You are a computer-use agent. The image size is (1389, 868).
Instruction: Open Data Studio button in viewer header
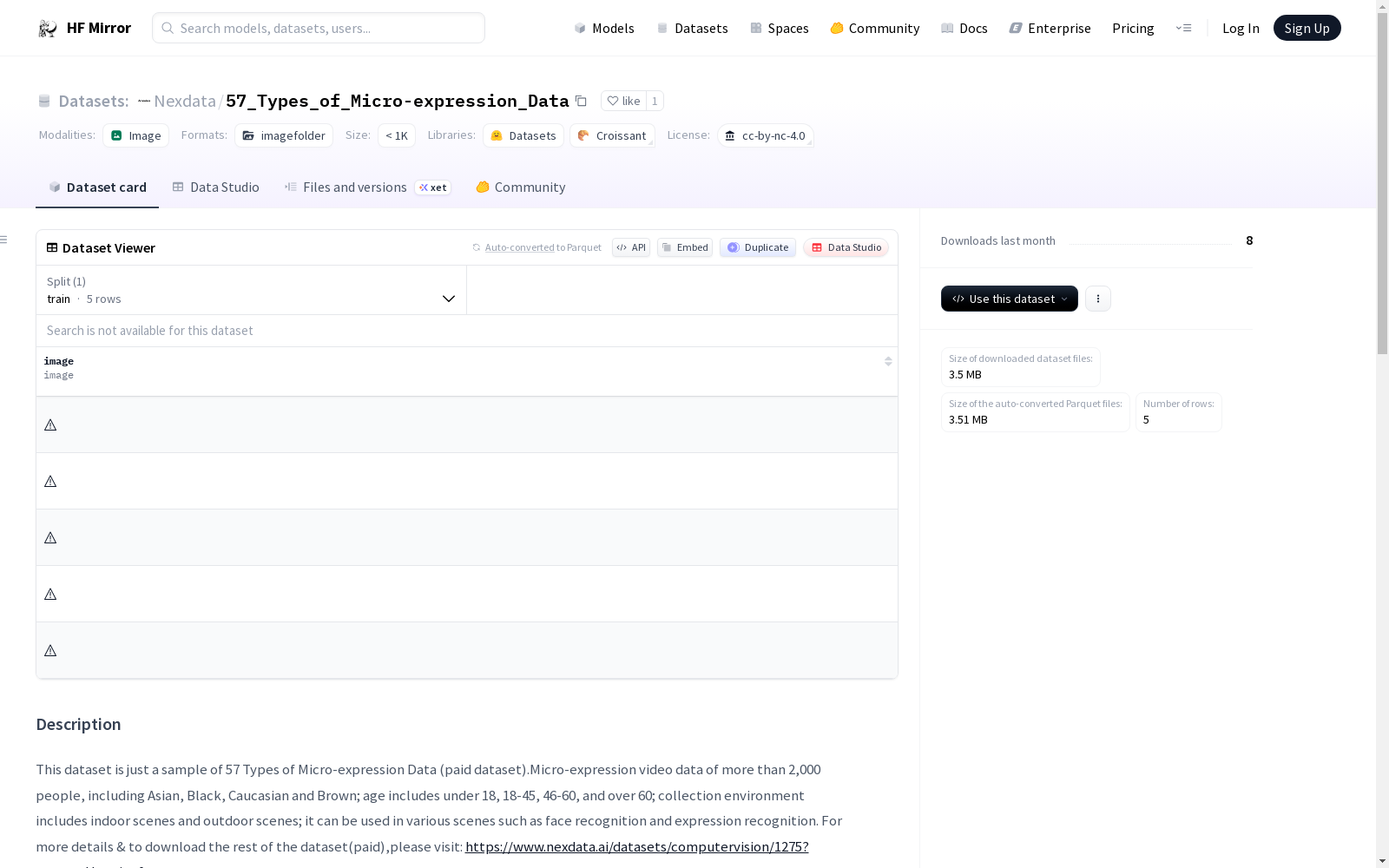(x=846, y=247)
